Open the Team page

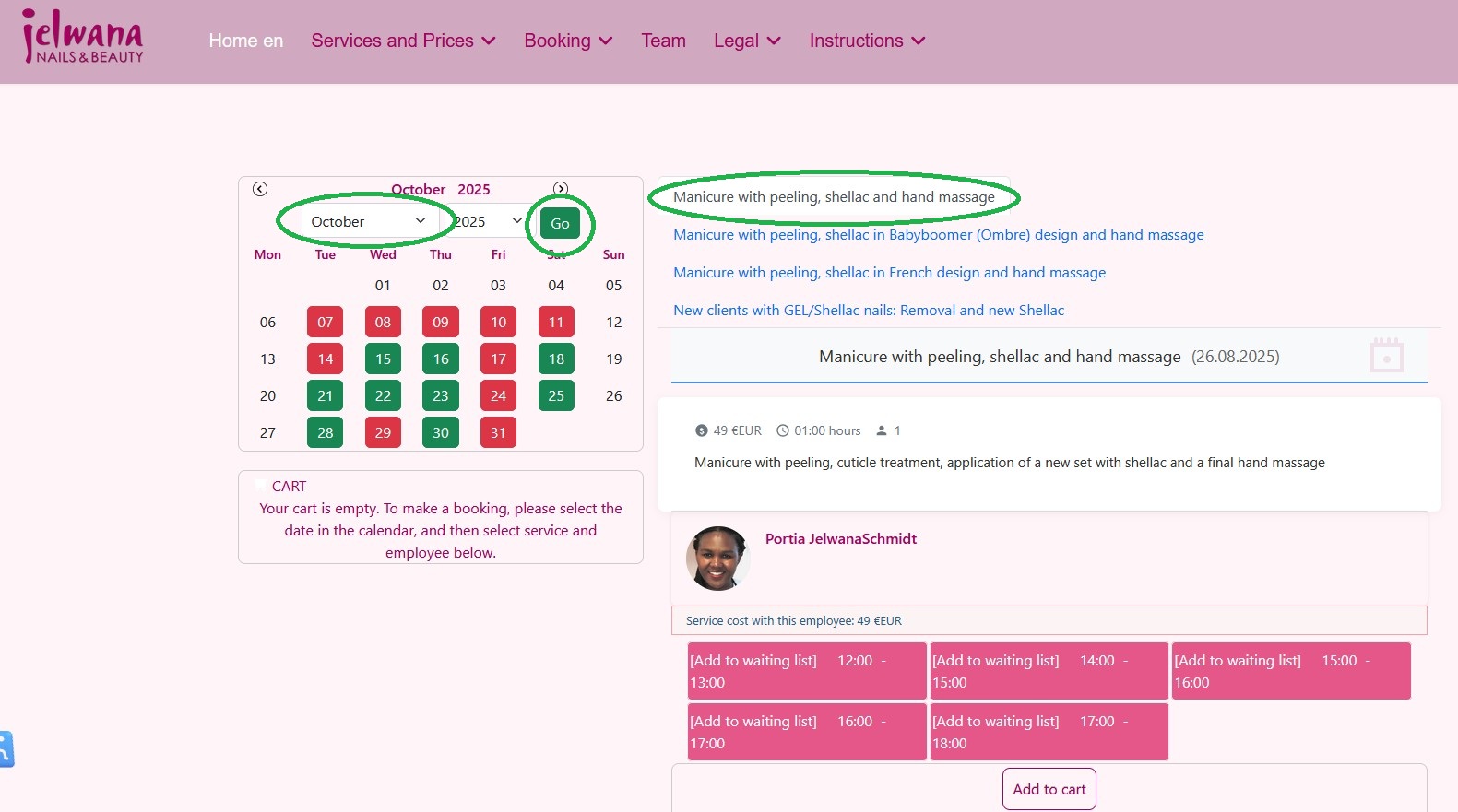click(x=663, y=41)
